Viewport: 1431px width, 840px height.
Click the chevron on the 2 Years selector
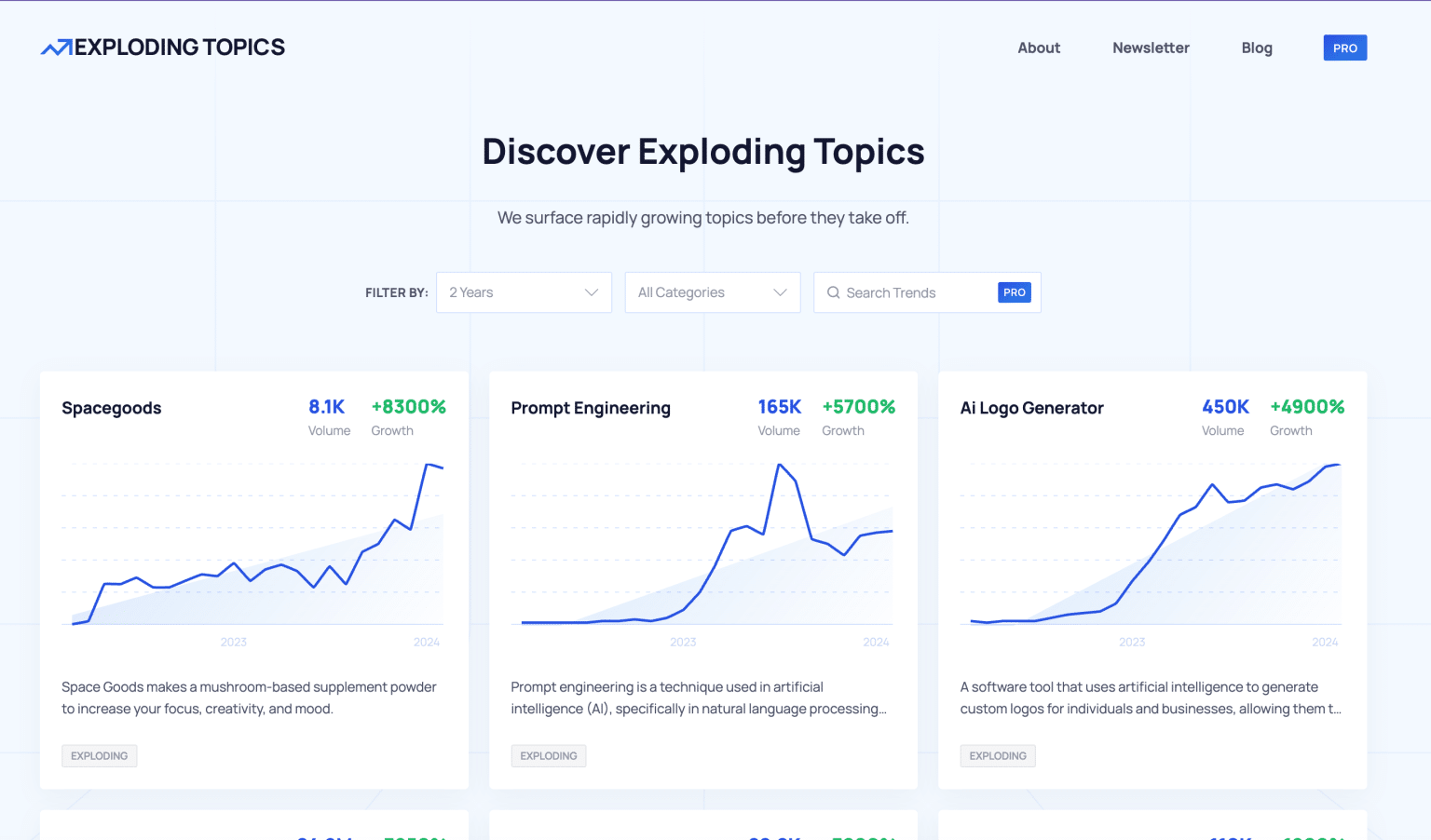[x=593, y=292]
